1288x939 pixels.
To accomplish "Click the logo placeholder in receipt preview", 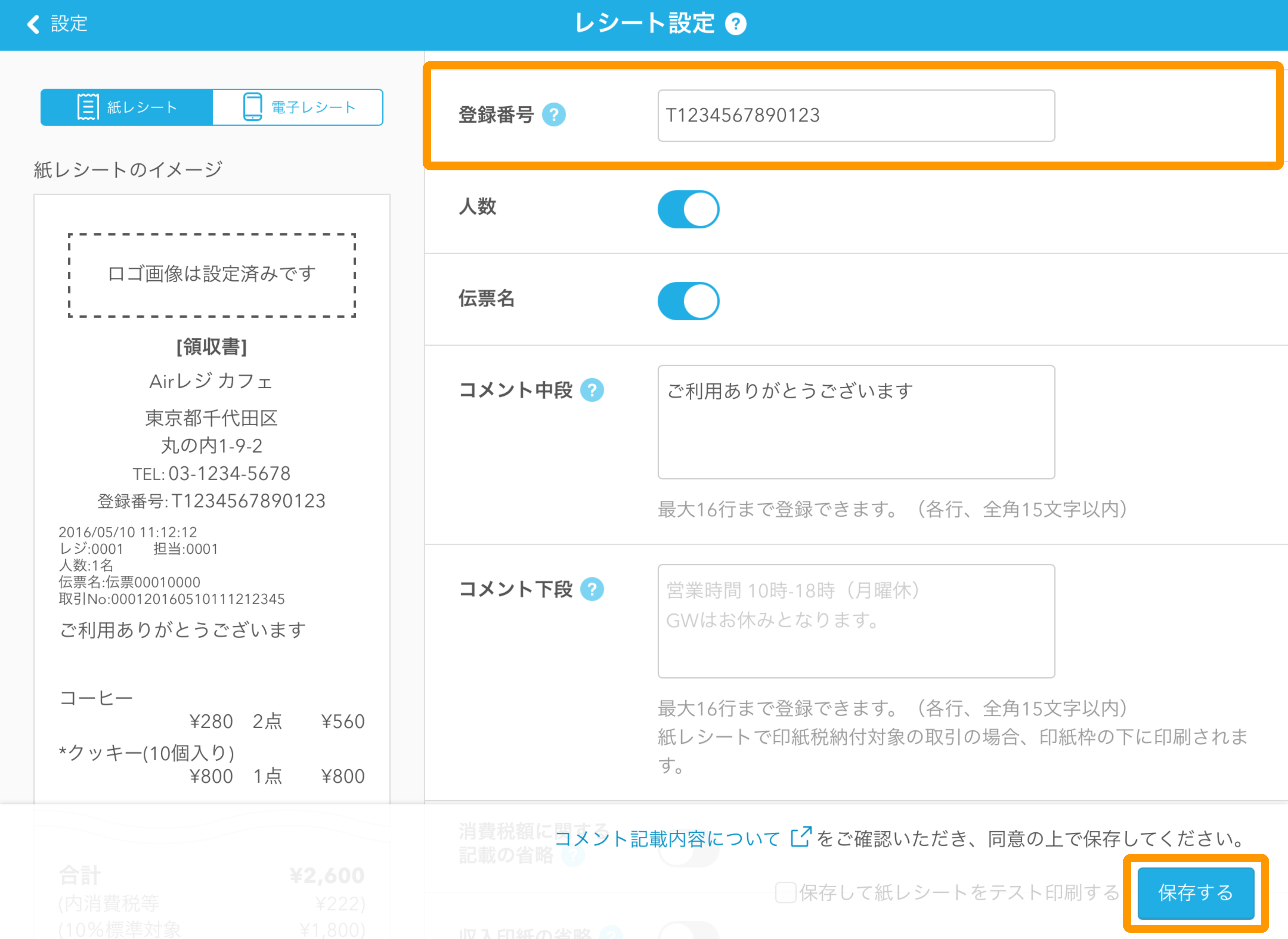I will coord(211,275).
